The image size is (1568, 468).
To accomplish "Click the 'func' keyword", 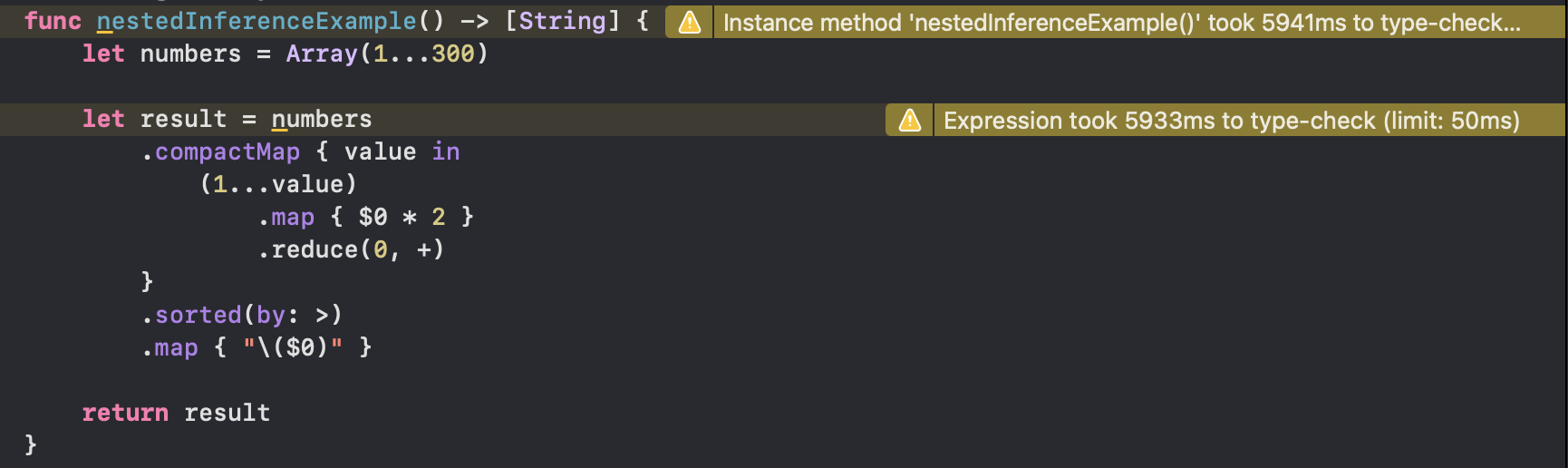I will [x=53, y=21].
